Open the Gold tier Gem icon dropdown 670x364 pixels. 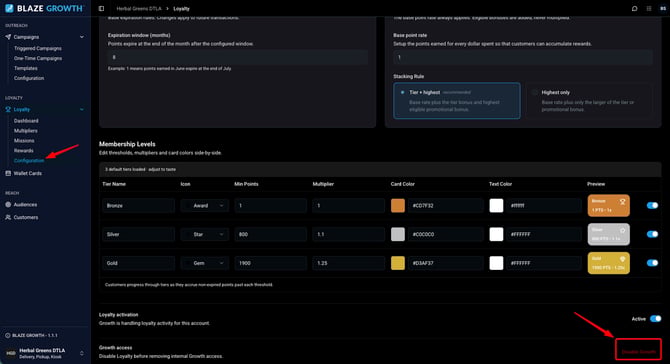[x=205, y=263]
